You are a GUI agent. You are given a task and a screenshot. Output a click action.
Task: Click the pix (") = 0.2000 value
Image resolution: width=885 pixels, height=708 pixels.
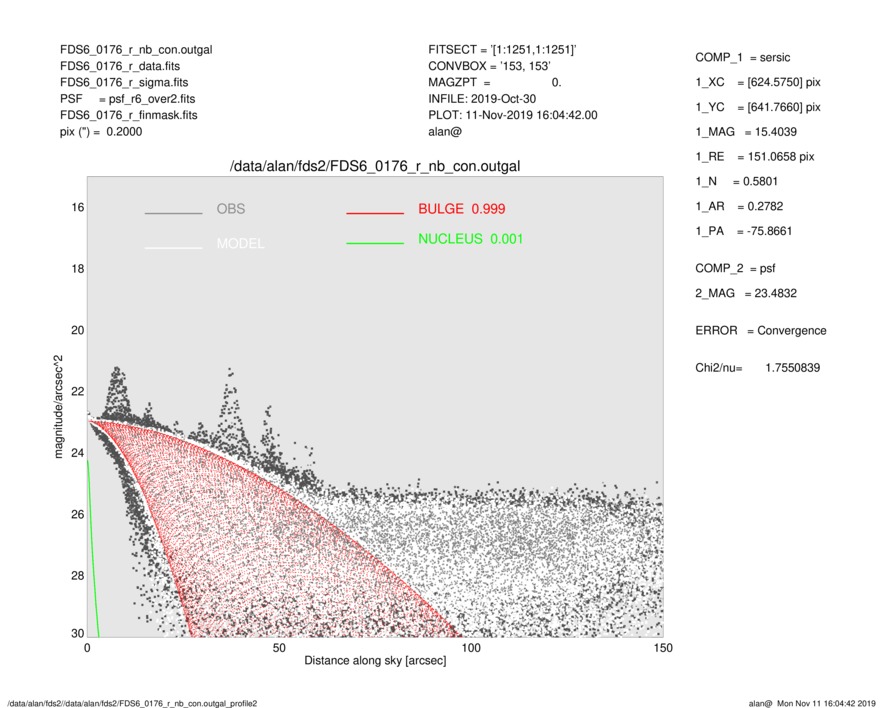point(101,132)
